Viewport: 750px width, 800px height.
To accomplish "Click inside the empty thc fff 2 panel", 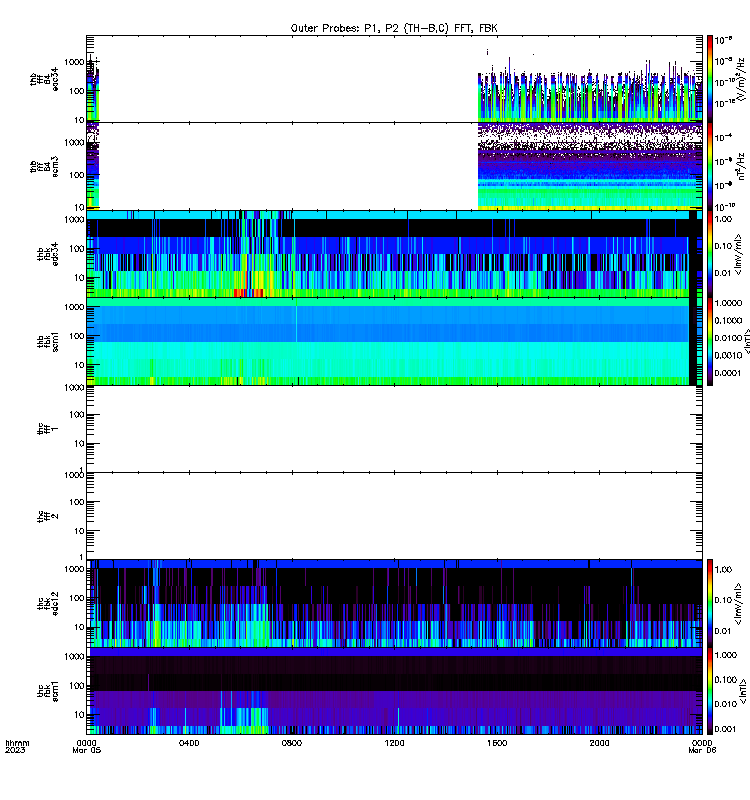I will coord(394,516).
